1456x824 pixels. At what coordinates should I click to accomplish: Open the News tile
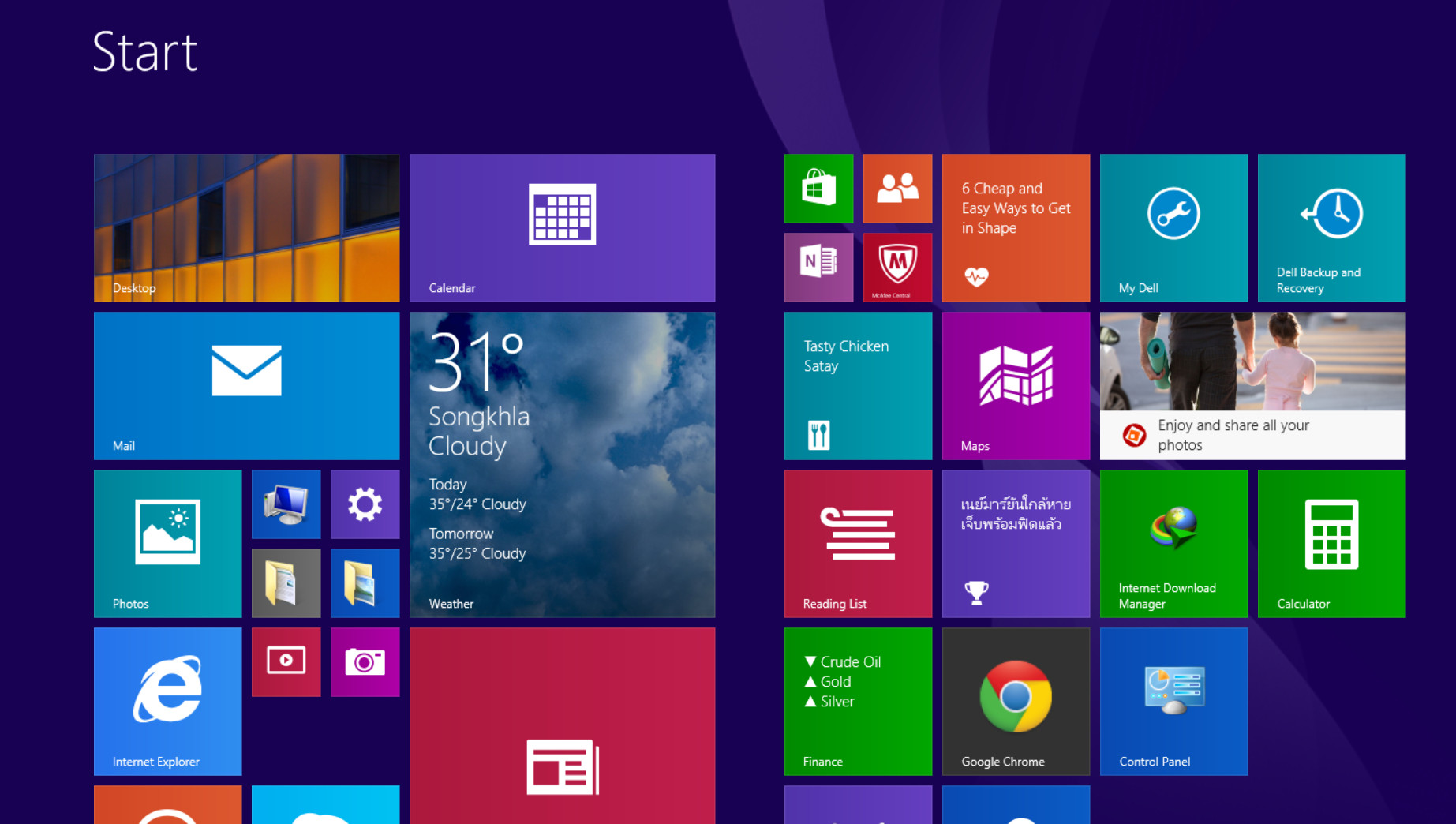pos(562,725)
